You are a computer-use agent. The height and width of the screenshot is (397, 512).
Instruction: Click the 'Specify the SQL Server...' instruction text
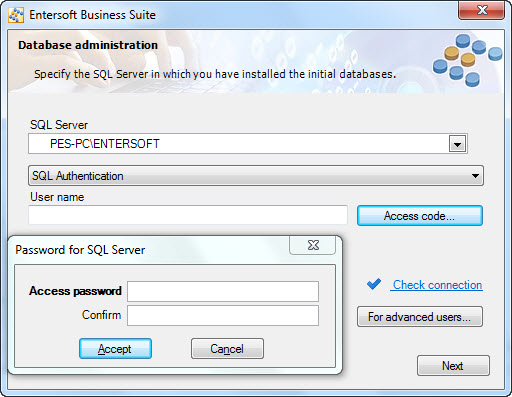215,74
